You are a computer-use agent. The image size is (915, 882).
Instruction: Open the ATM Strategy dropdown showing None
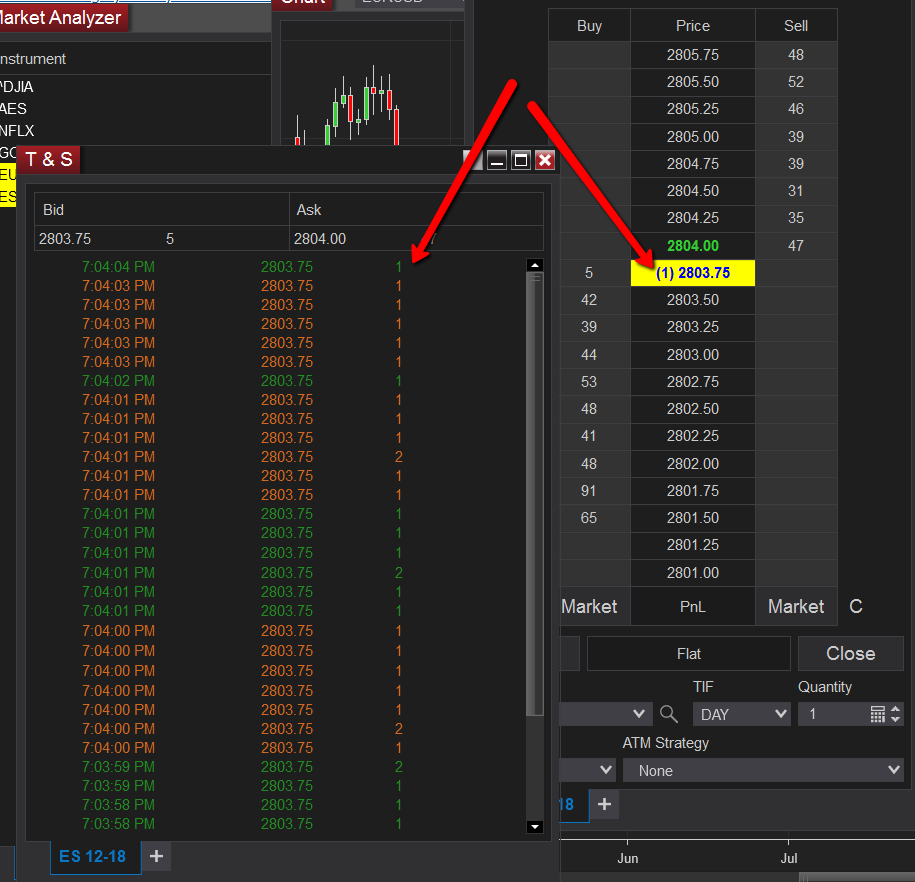pos(763,771)
